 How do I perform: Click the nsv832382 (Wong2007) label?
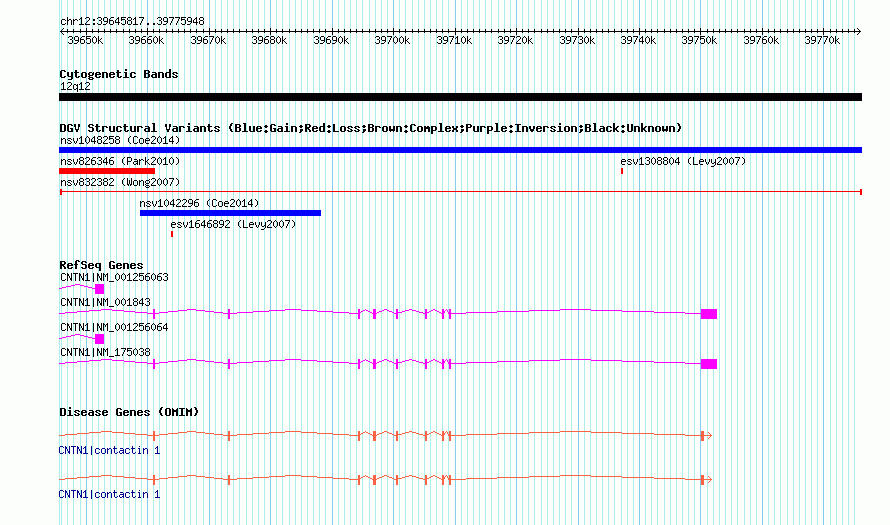[x=120, y=182]
